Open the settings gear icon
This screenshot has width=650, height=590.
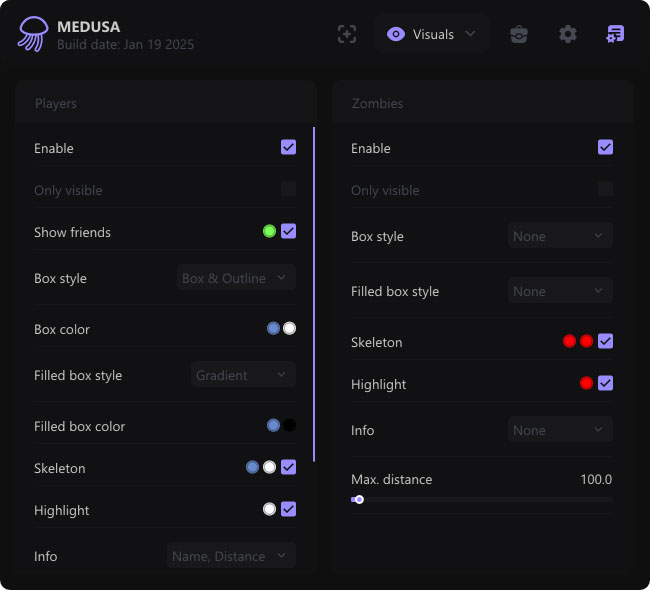[568, 34]
